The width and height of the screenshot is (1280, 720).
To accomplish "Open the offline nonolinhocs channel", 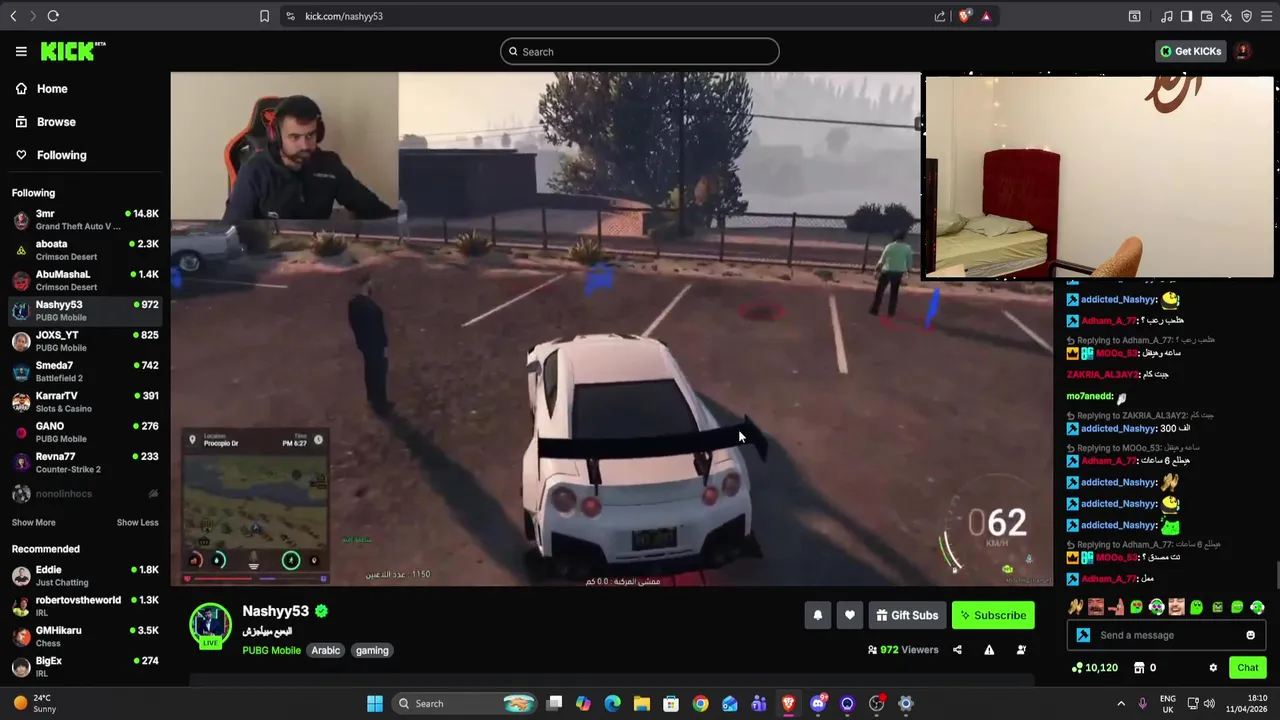I will point(85,494).
